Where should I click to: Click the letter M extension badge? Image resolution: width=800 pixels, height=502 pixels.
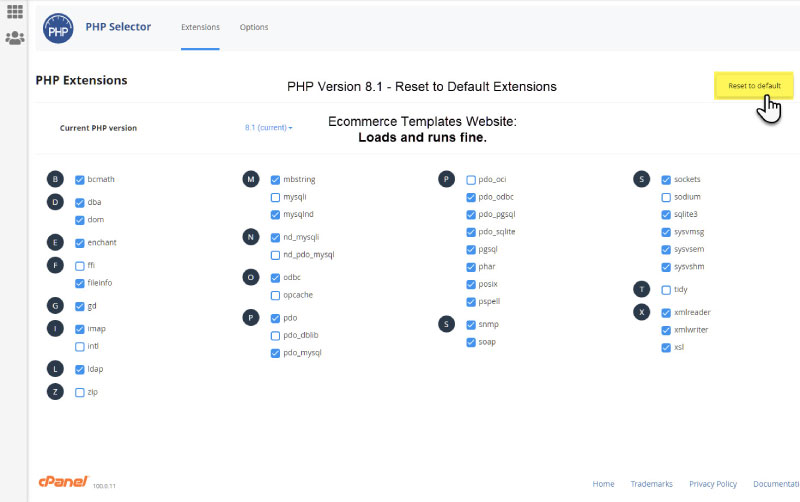(251, 179)
